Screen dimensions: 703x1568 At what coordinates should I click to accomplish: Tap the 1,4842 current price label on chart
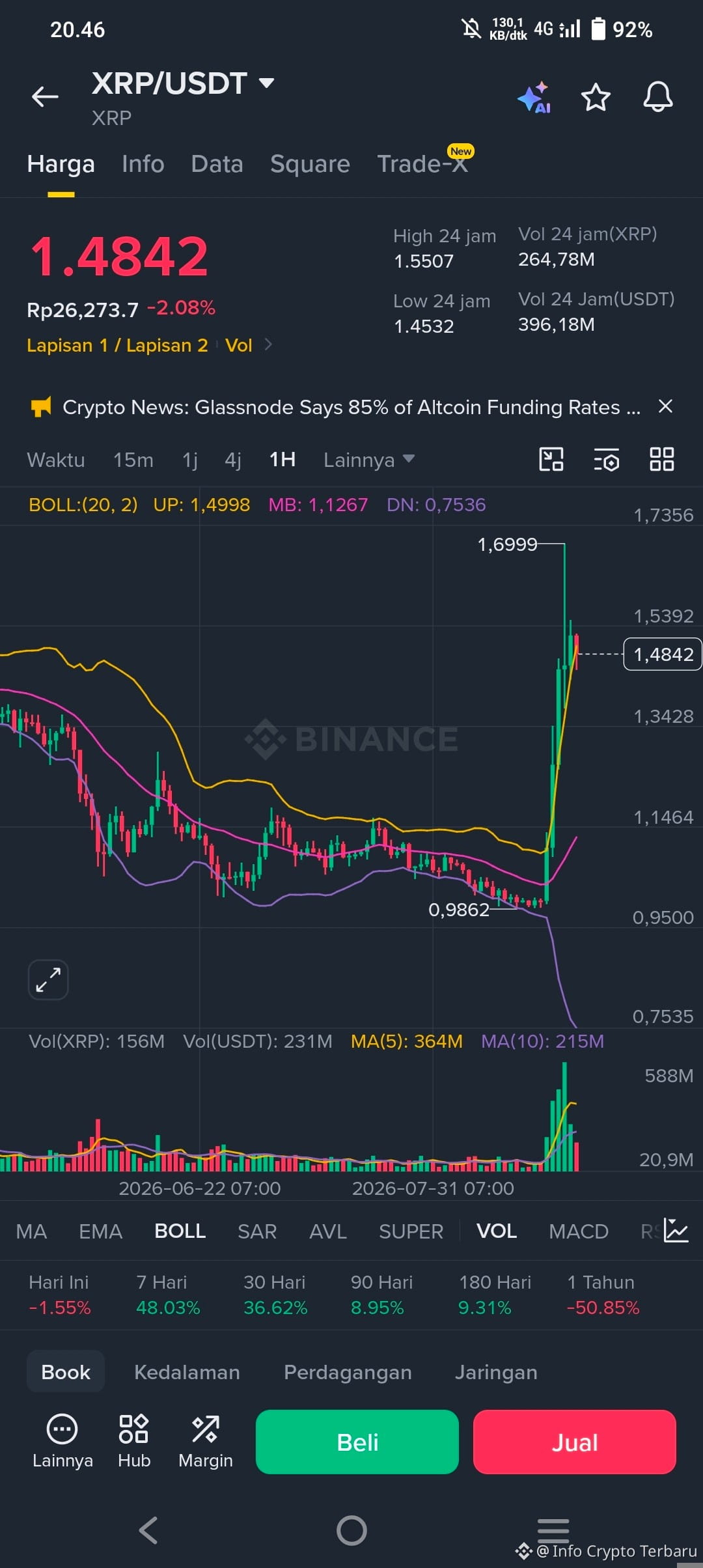coord(663,654)
